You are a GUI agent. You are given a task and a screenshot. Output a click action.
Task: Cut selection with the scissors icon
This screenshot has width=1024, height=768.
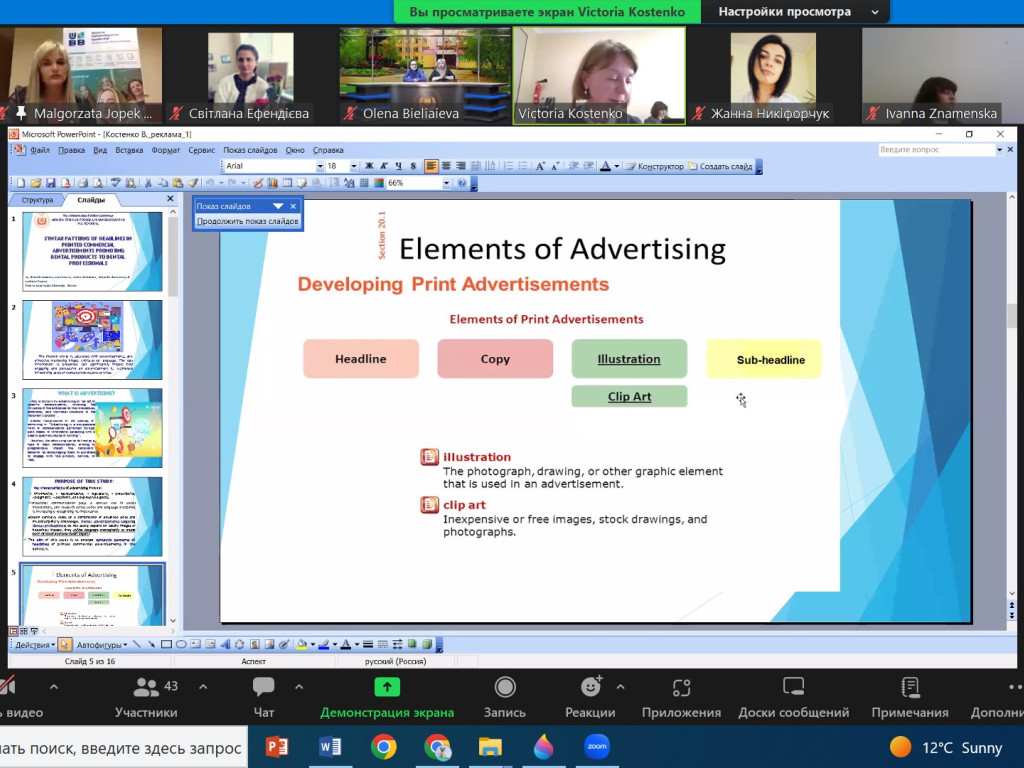tap(148, 184)
